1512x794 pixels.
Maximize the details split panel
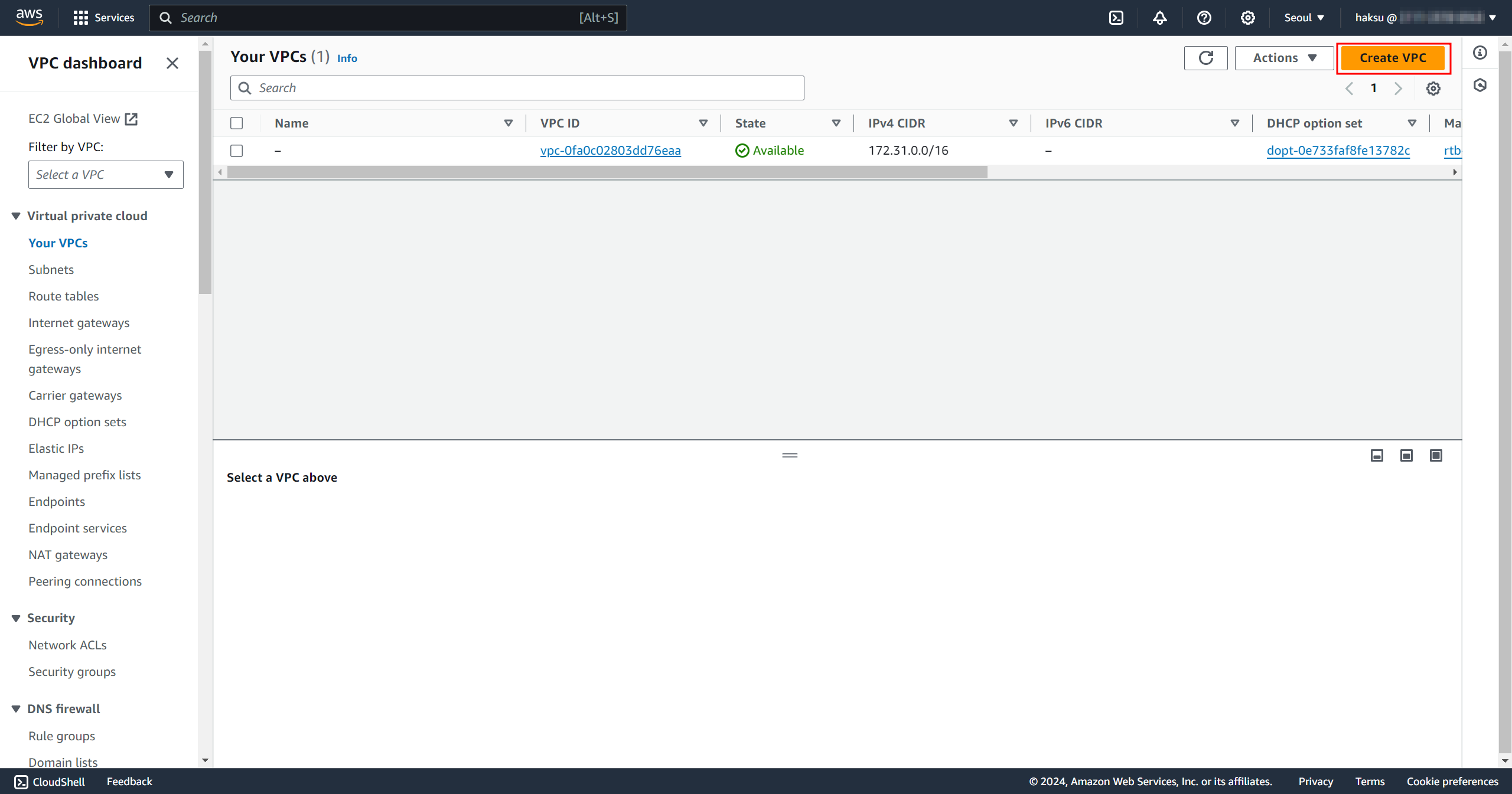(x=1436, y=455)
